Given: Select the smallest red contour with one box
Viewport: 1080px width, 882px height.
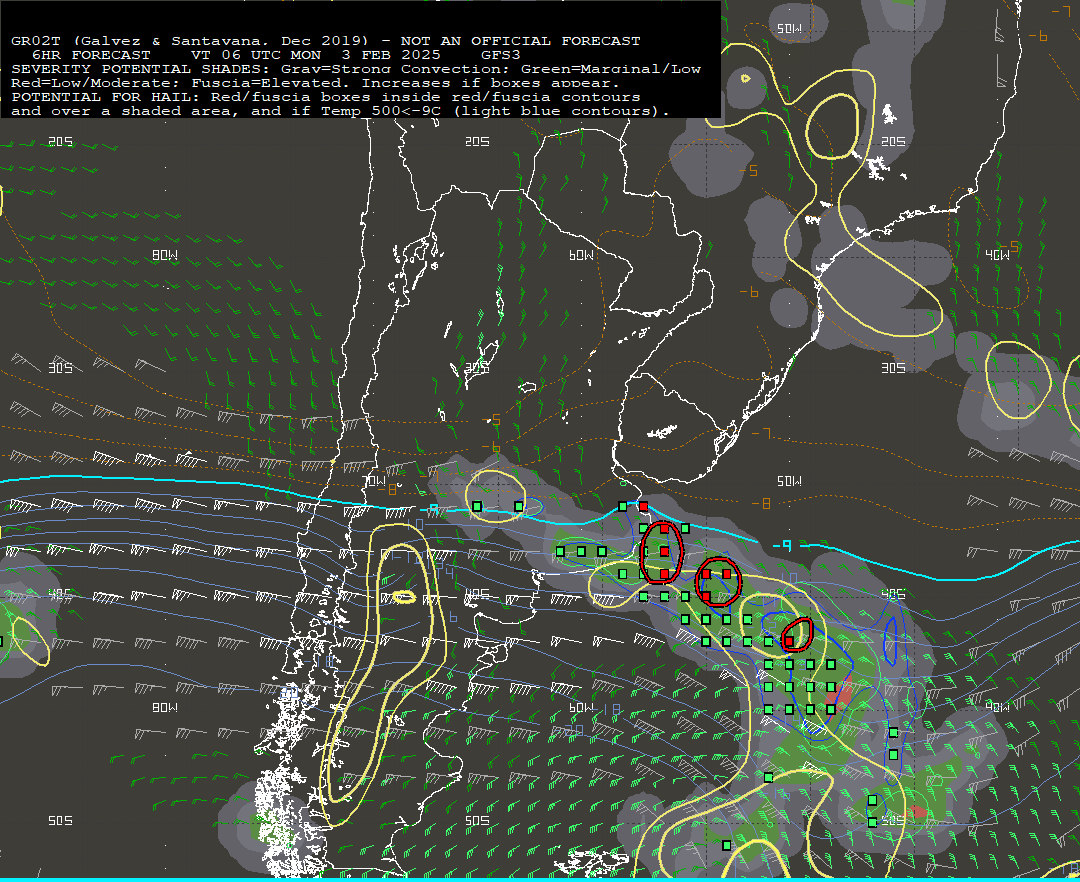Looking at the screenshot, I should [x=798, y=634].
